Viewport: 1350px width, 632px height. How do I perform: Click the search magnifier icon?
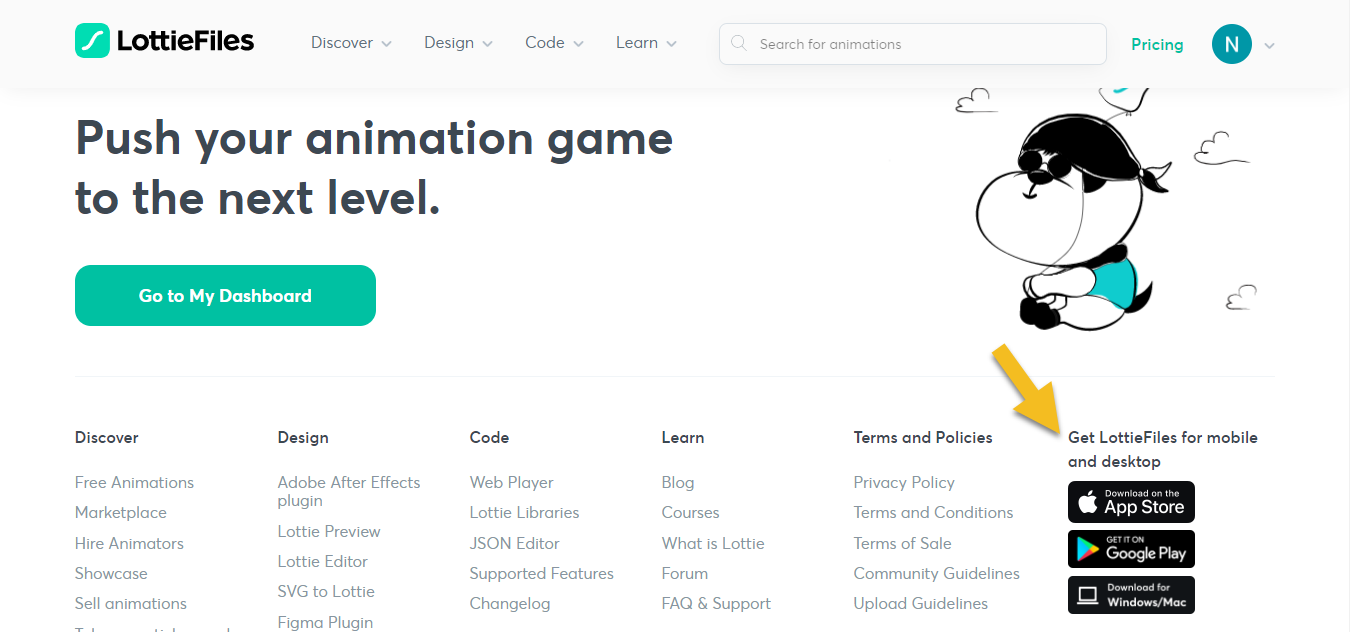click(739, 43)
